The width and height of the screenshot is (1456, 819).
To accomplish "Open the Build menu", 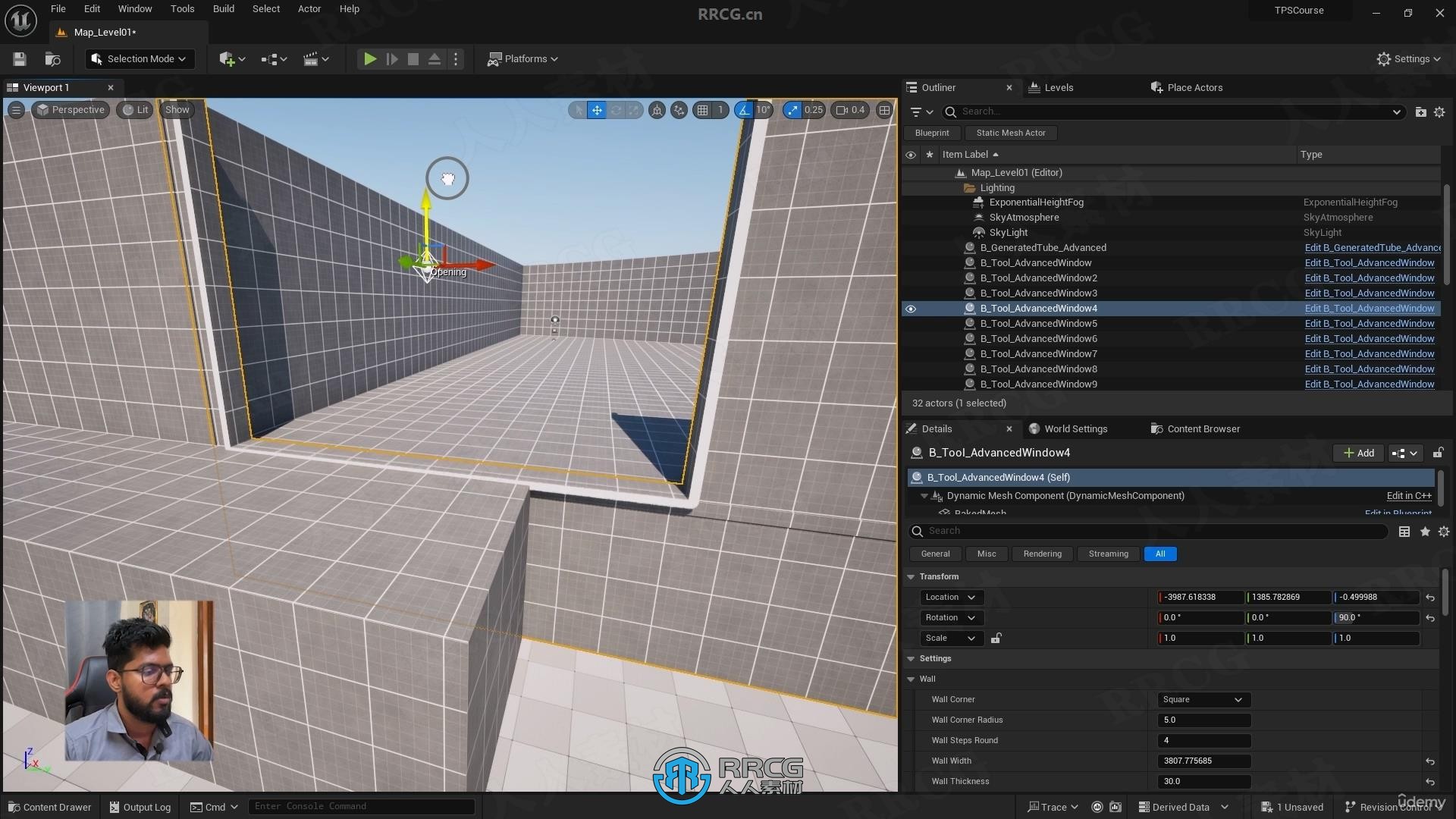I will point(224,9).
